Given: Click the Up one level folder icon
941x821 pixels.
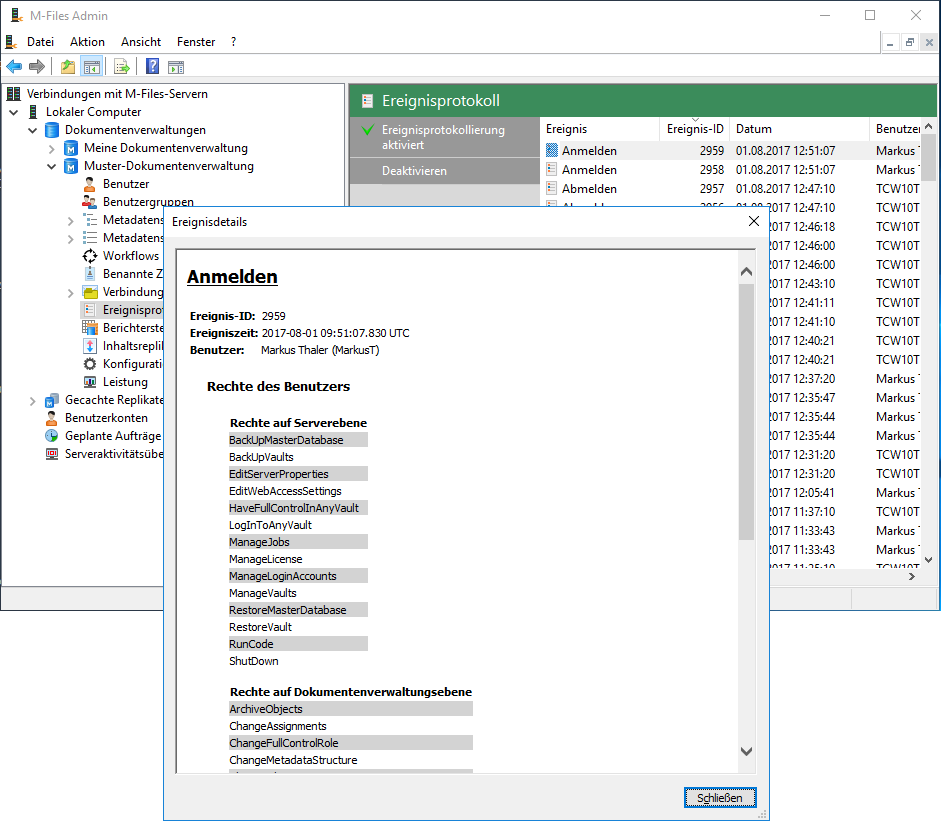Looking at the screenshot, I should pos(68,67).
